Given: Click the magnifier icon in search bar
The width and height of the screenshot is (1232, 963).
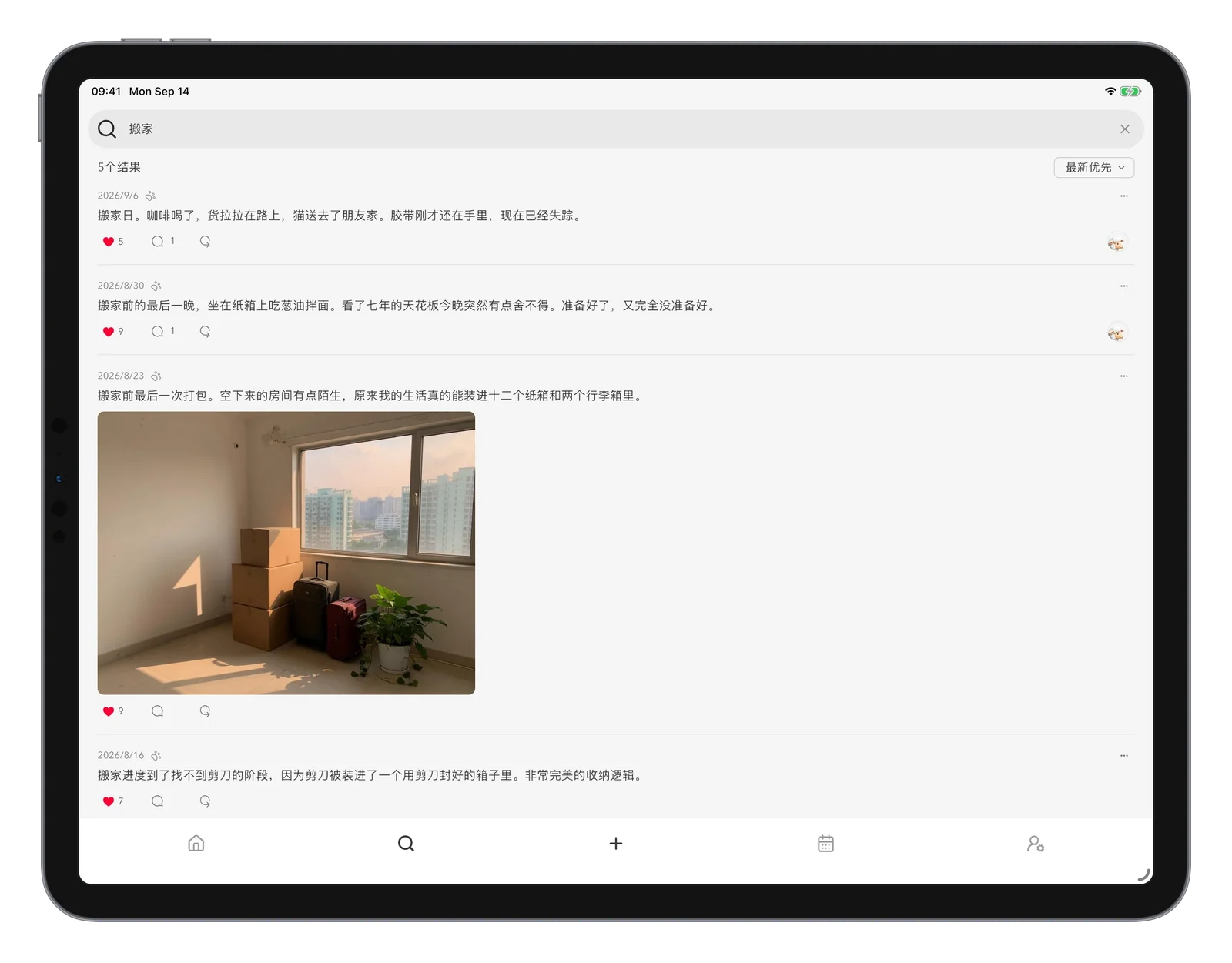Looking at the screenshot, I should (x=107, y=129).
